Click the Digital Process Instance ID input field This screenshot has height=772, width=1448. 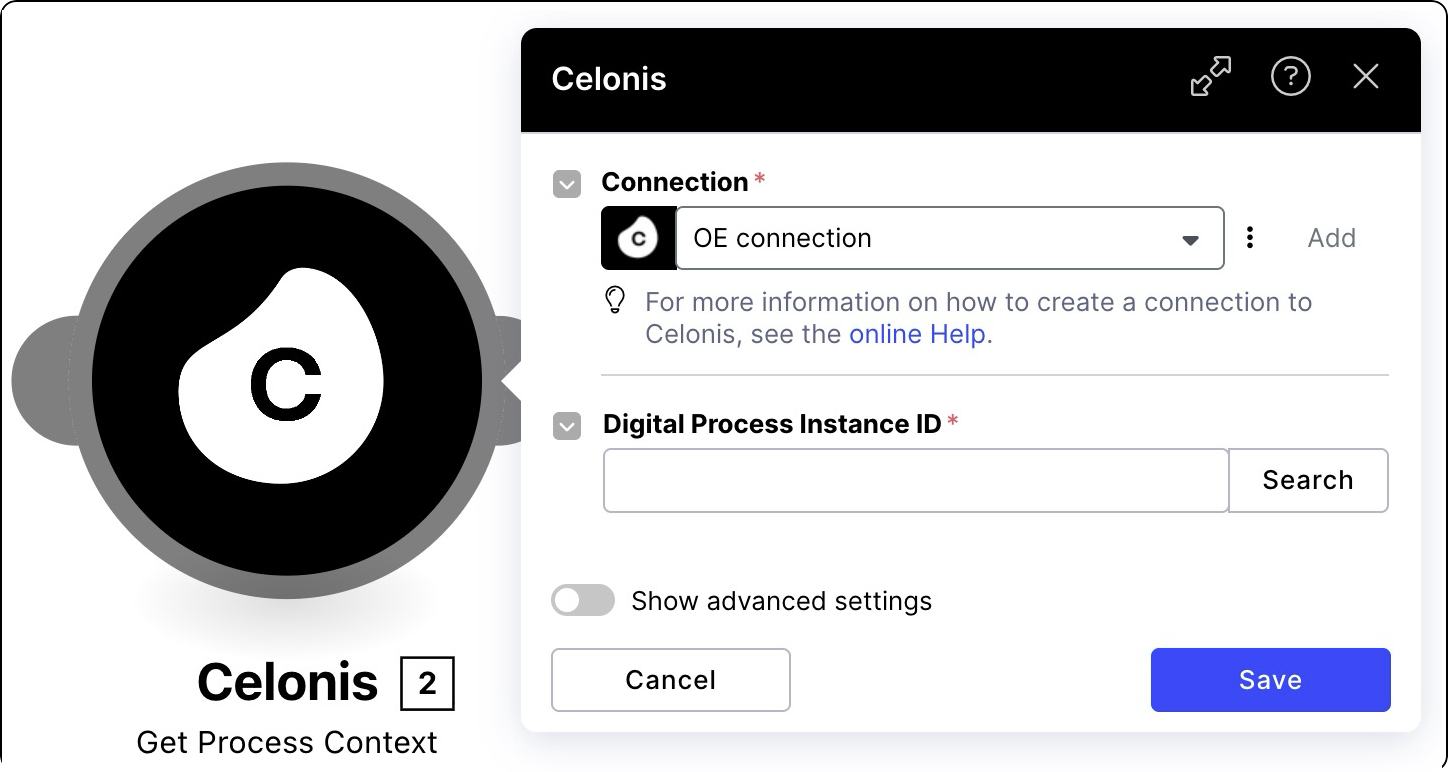(915, 480)
